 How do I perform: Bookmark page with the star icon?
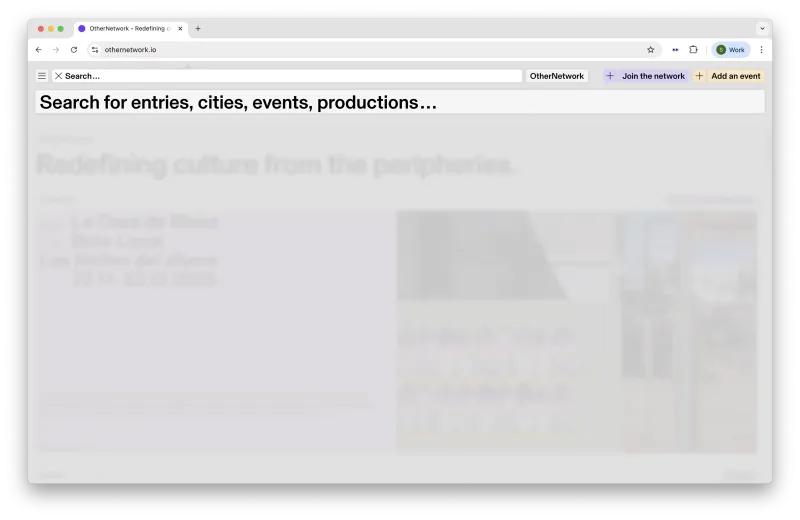tap(651, 49)
